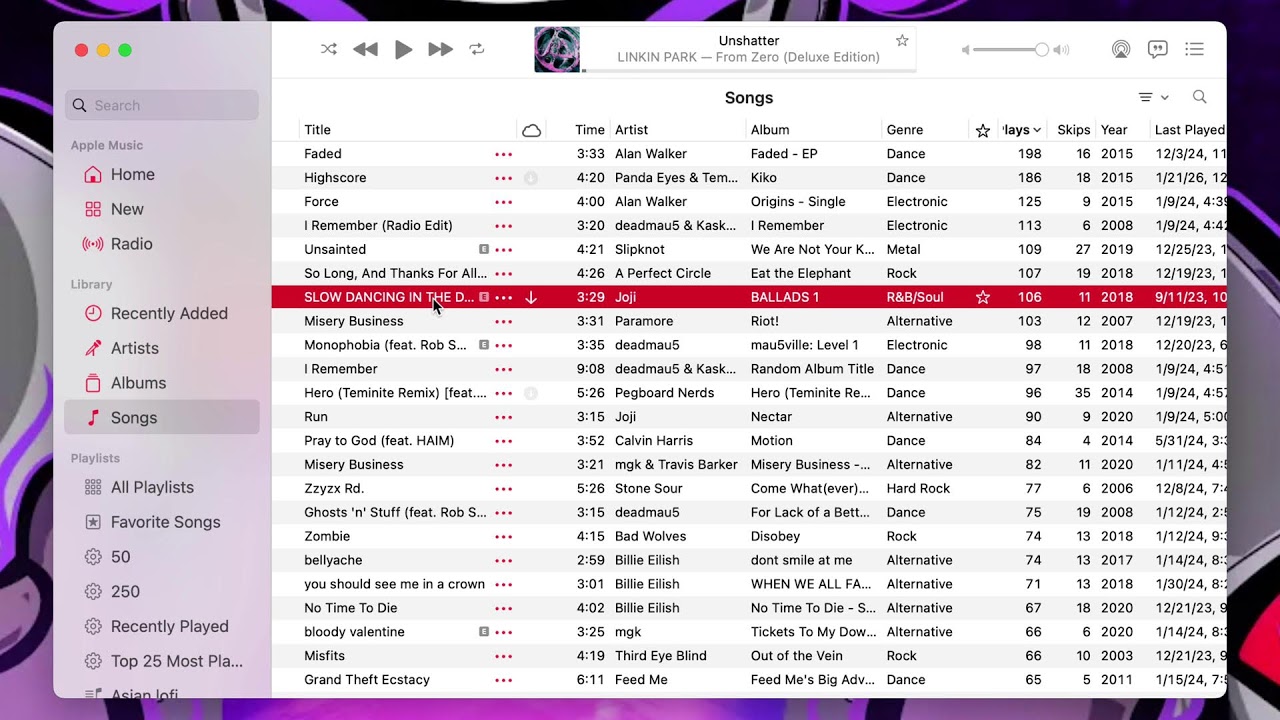The width and height of the screenshot is (1280, 720).
Task: Open the Artists library view
Action: coord(162,348)
